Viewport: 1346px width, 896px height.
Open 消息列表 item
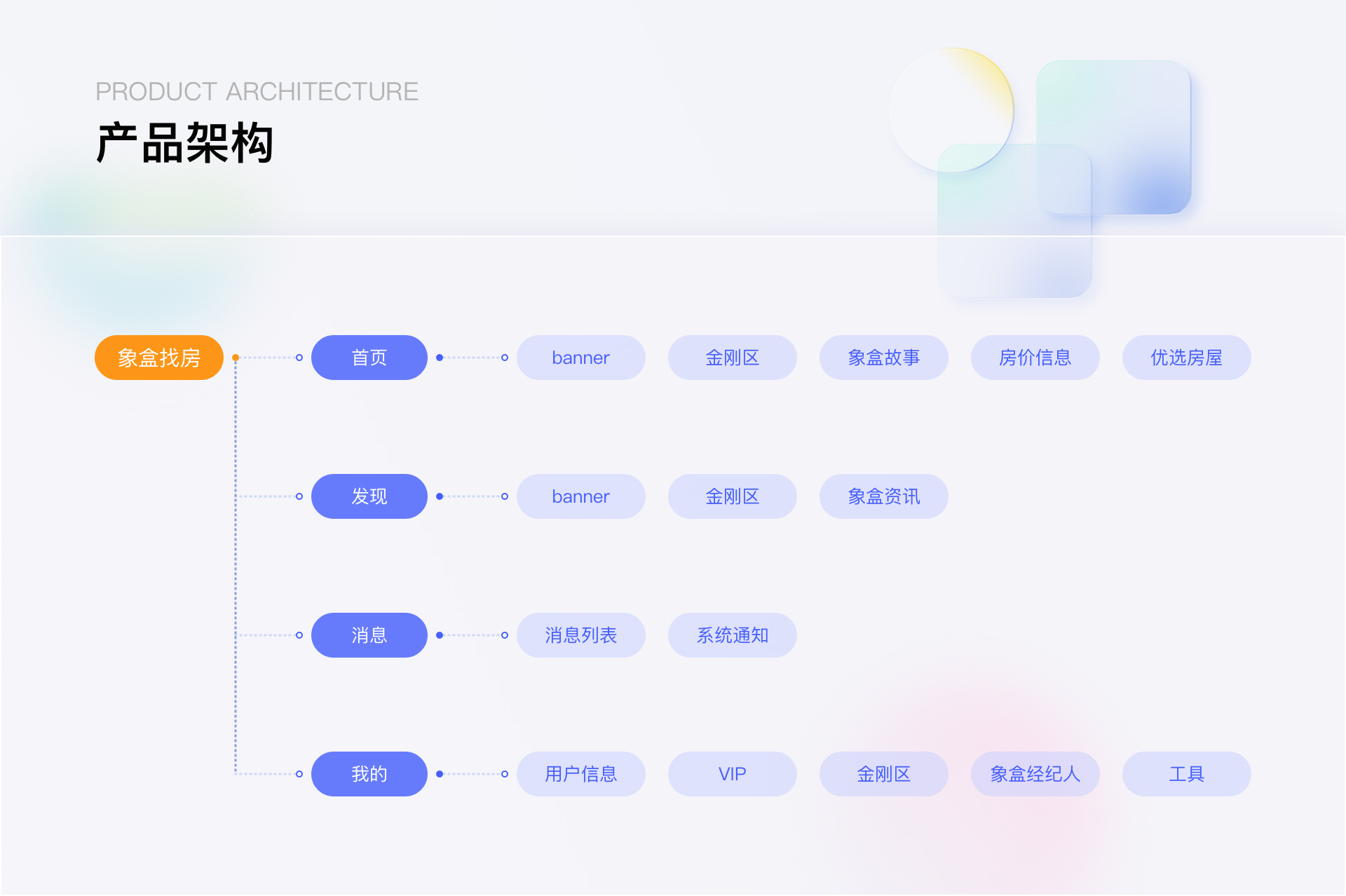point(581,635)
